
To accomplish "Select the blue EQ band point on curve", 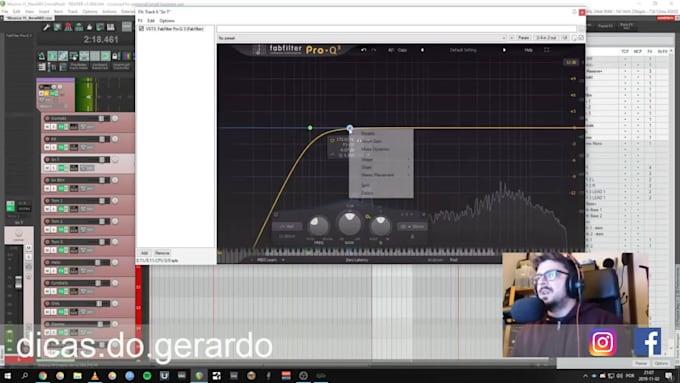I will (350, 128).
